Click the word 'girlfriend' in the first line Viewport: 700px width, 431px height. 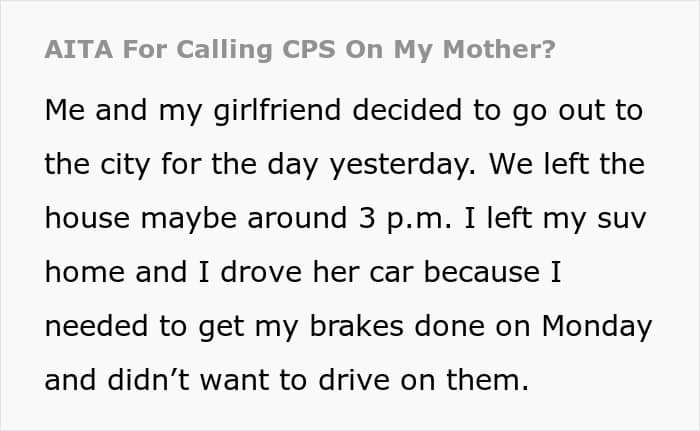click(277, 110)
